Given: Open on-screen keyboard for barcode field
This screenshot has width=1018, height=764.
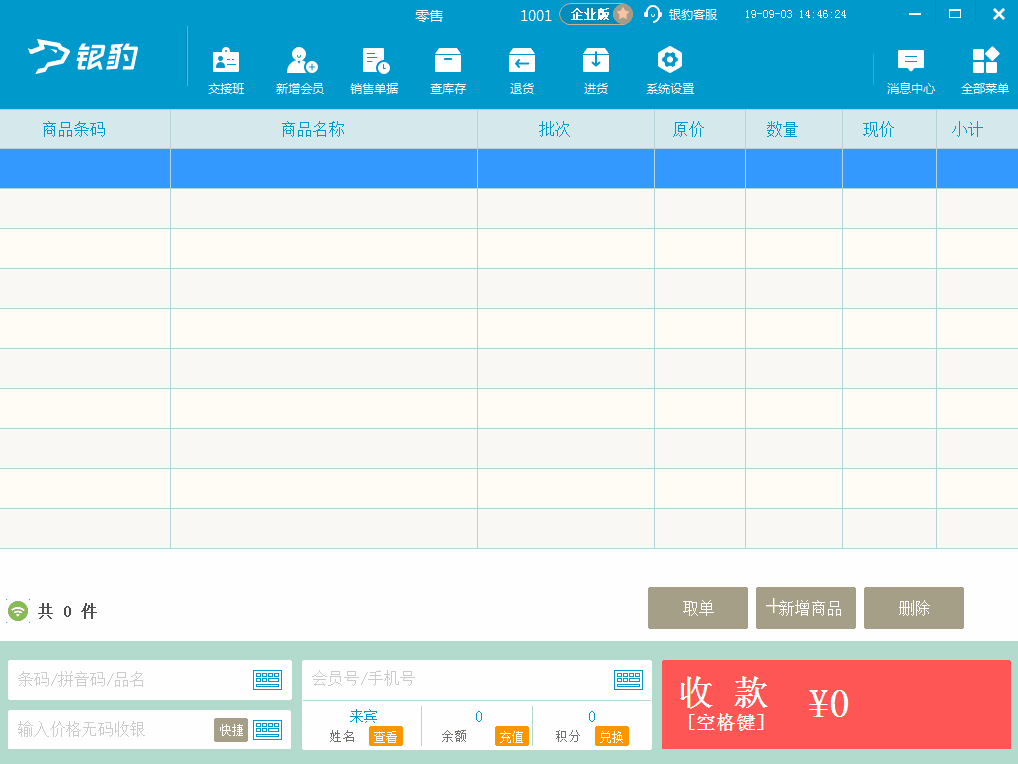Looking at the screenshot, I should [267, 680].
